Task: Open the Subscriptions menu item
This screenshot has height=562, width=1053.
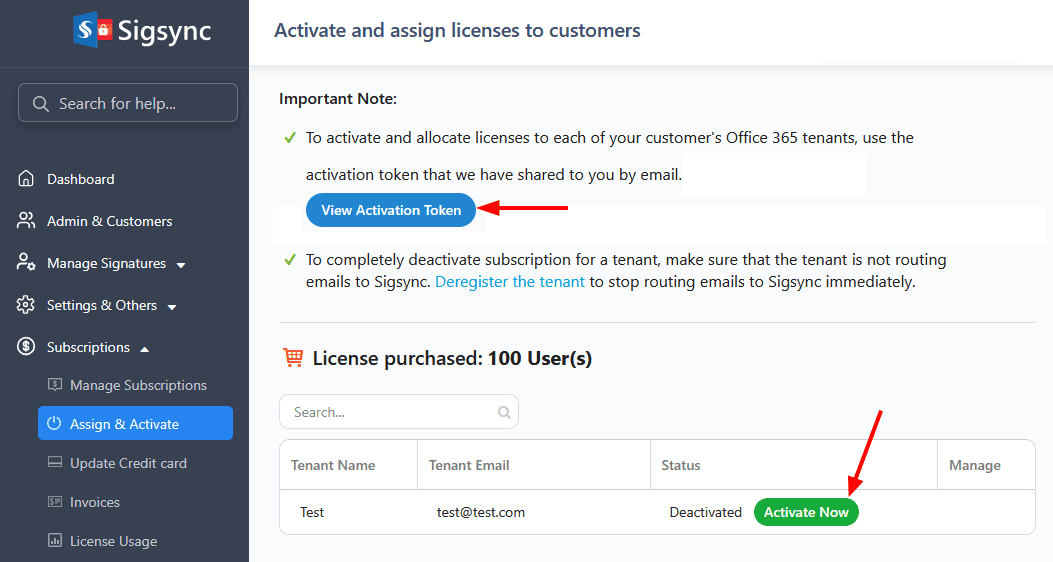Action: (88, 347)
